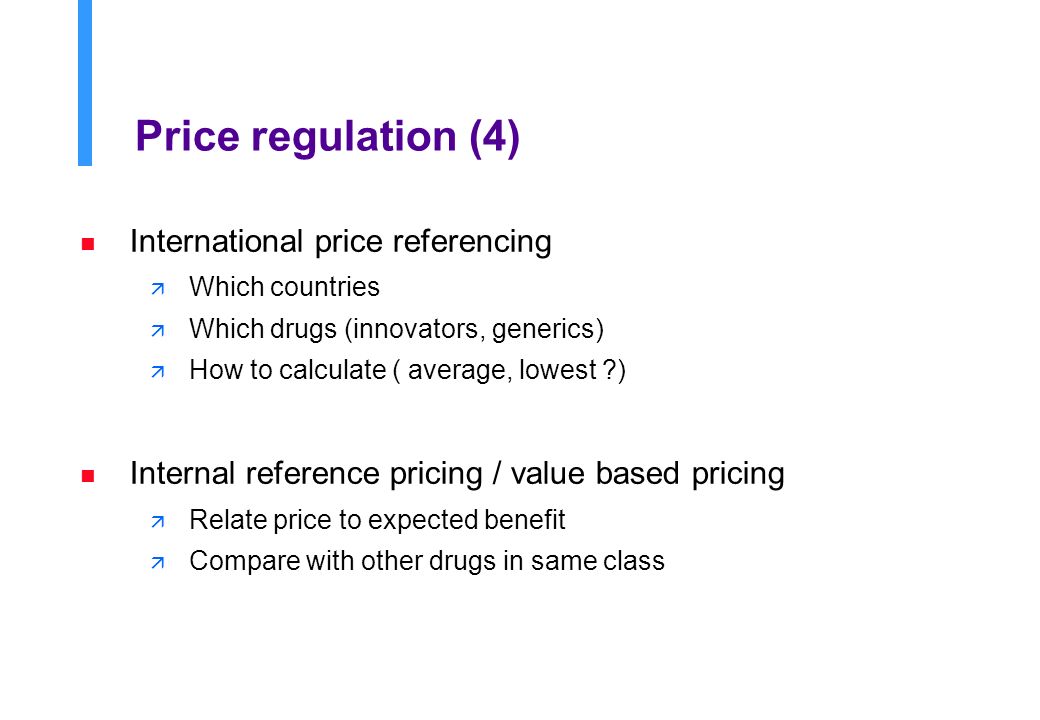
Task: Click the Which countries sub-bullet text
Action: 285,287
